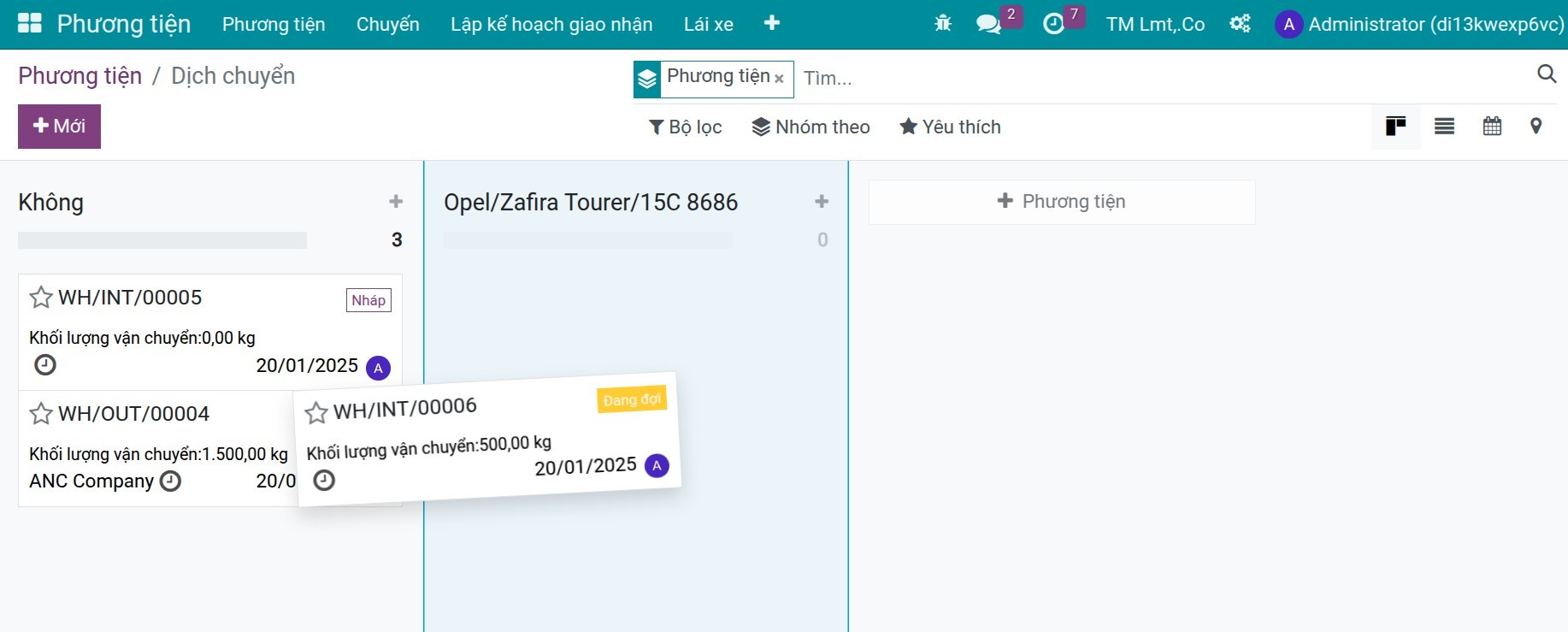1568x632 pixels.
Task: Click the ANC Company text on WH/OUT/00004
Action: pyautogui.click(x=91, y=481)
